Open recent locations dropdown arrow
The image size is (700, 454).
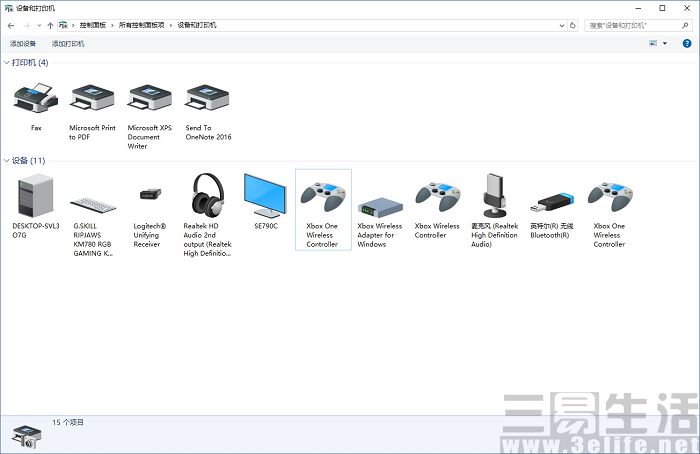coord(39,25)
